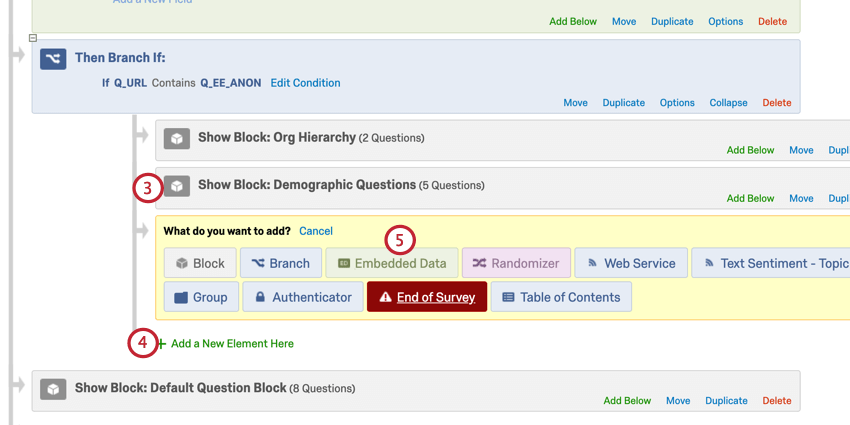Collapse the Then Branch If element
This screenshot has height=425, width=850.
(x=728, y=102)
